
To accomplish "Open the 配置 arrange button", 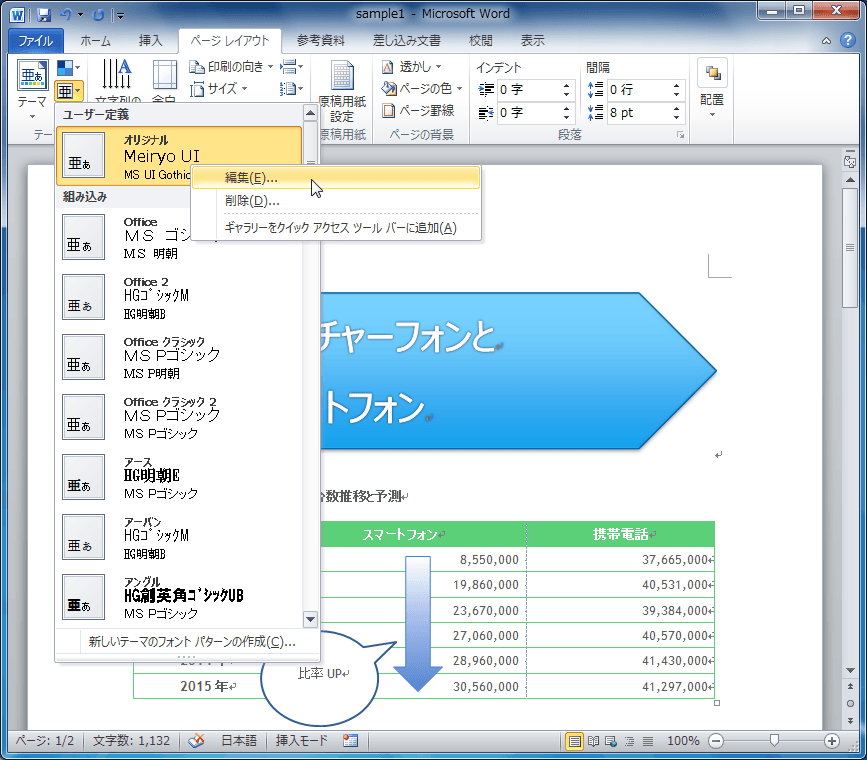I will [x=712, y=89].
